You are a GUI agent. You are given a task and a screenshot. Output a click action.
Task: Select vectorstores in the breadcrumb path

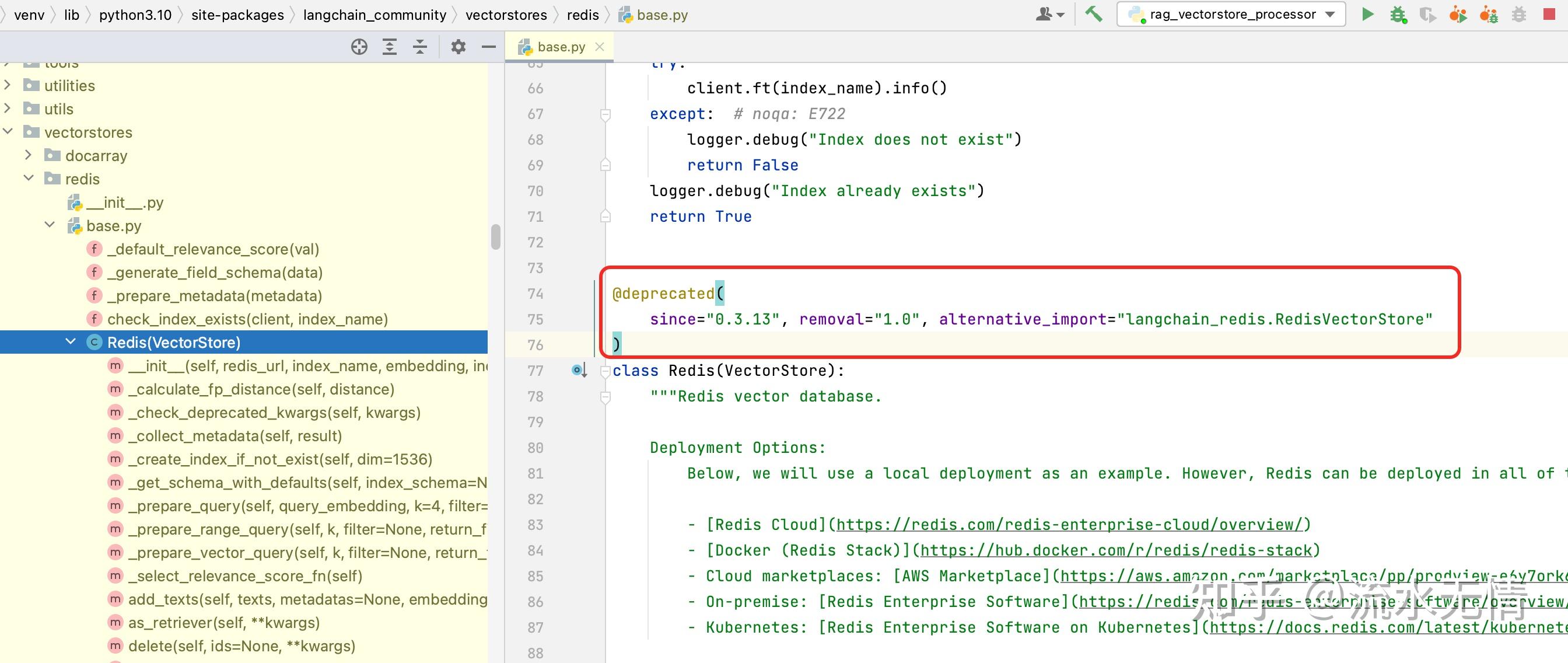pos(506,15)
